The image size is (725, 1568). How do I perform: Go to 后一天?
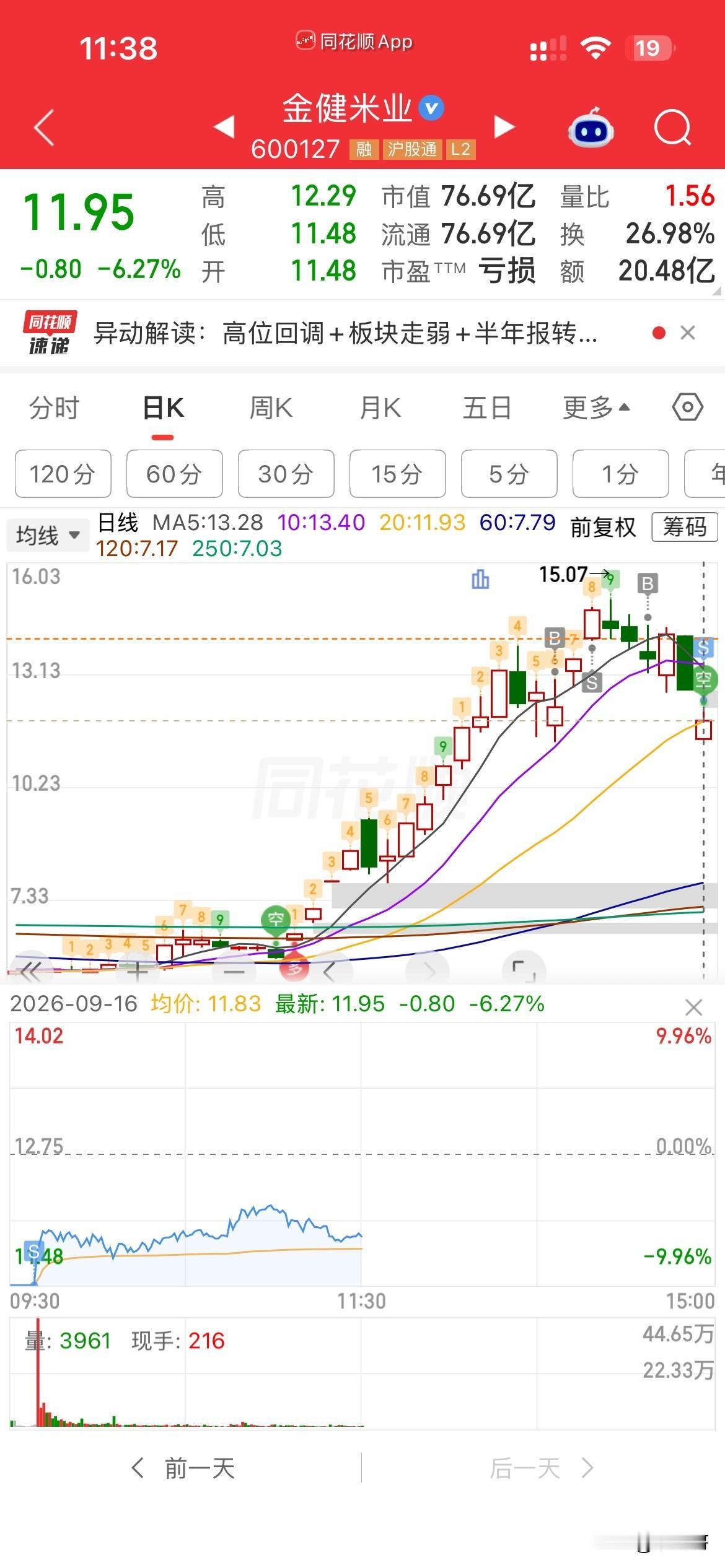coord(542,1468)
